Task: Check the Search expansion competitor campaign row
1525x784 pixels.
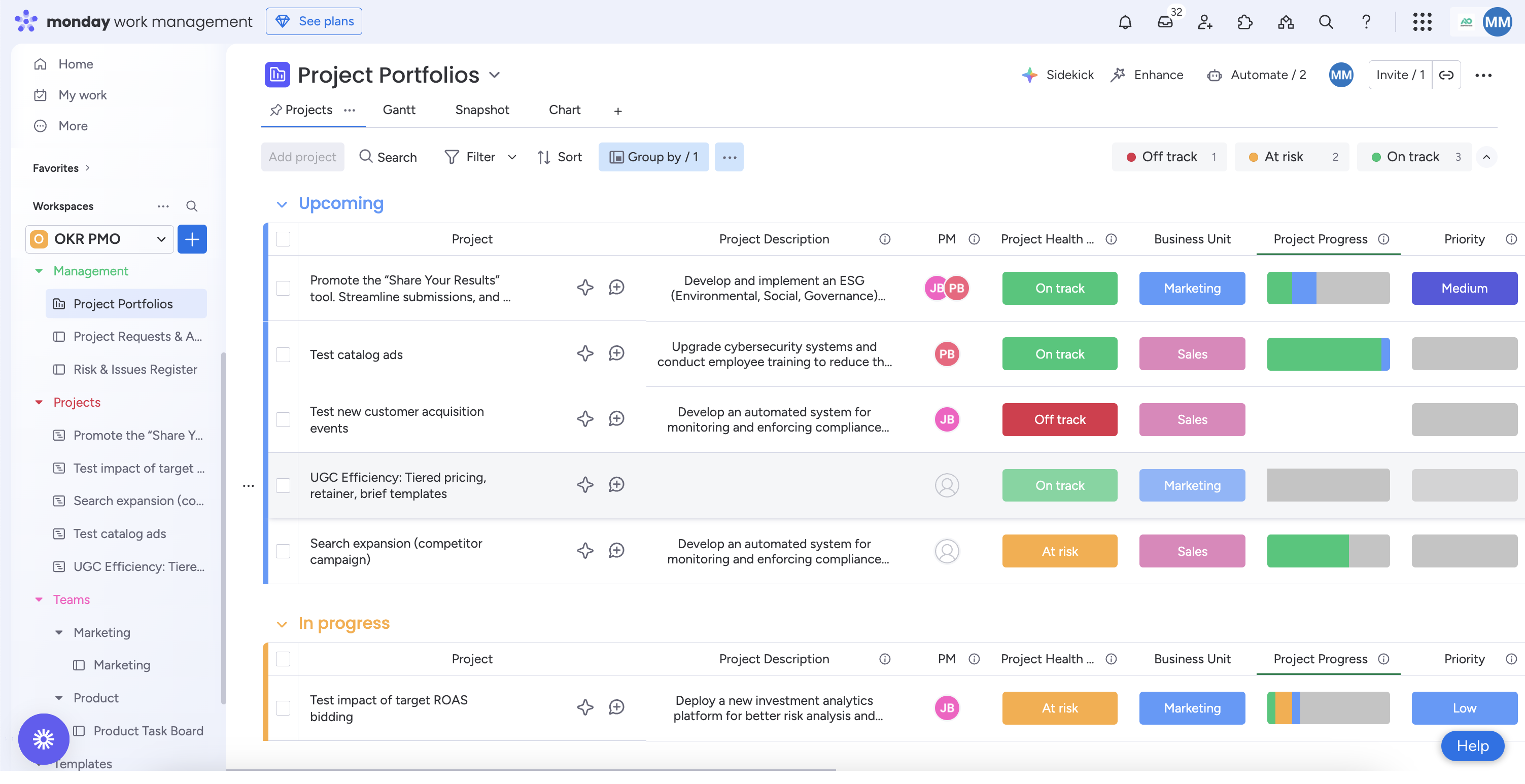Action: pyautogui.click(x=283, y=551)
